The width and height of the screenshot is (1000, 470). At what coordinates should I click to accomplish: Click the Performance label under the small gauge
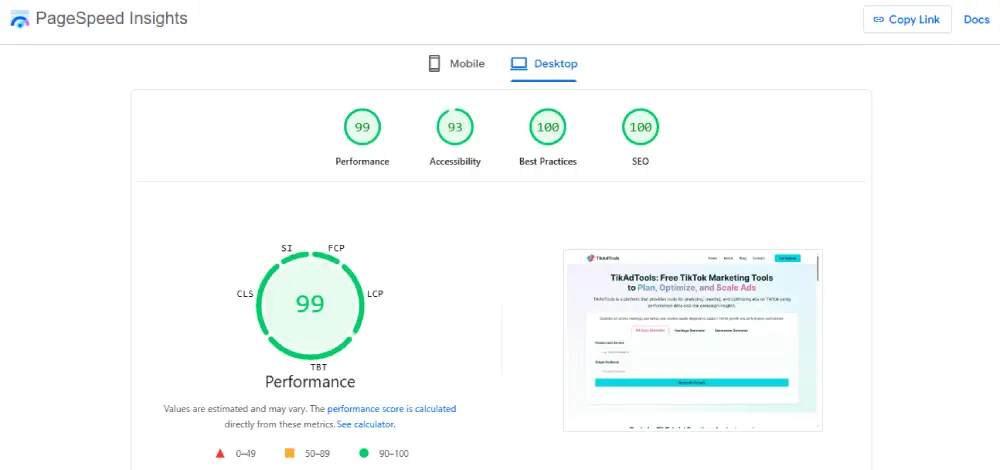[x=362, y=161]
